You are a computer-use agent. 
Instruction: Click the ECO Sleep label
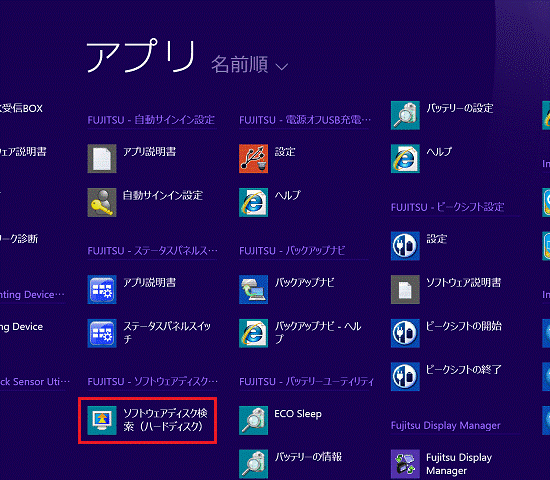click(298, 414)
